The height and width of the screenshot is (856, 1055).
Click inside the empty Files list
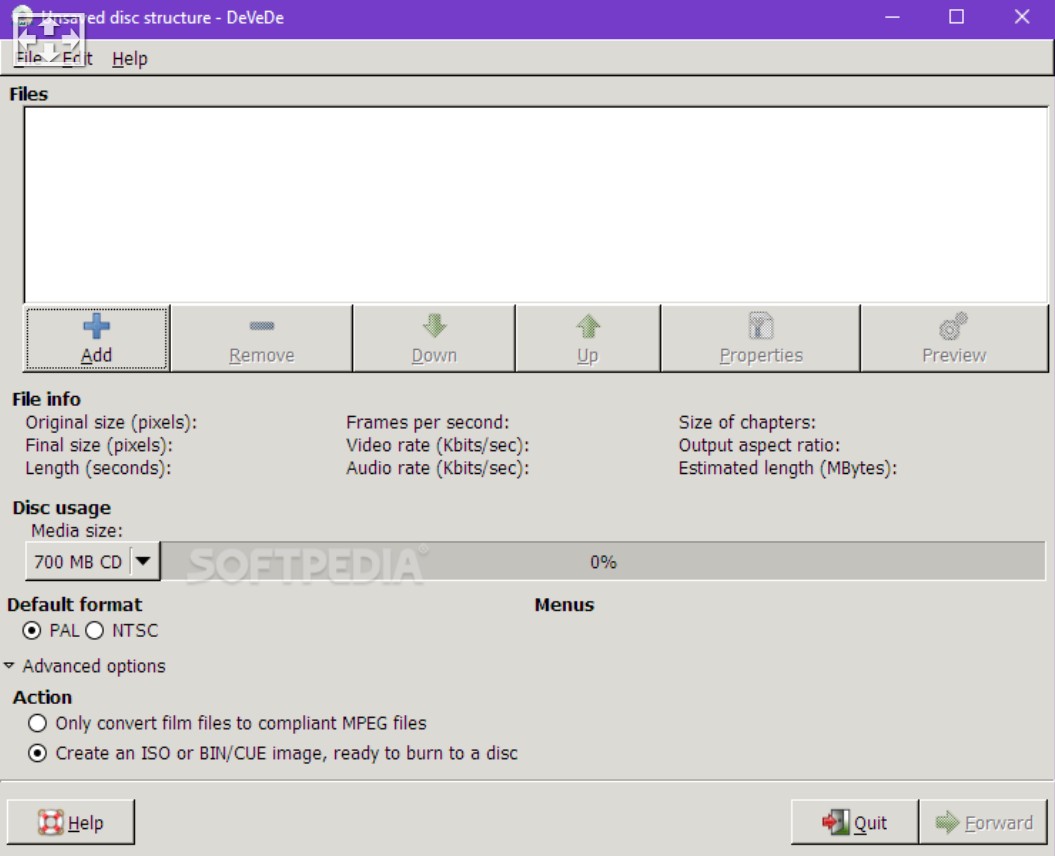[x=535, y=204]
